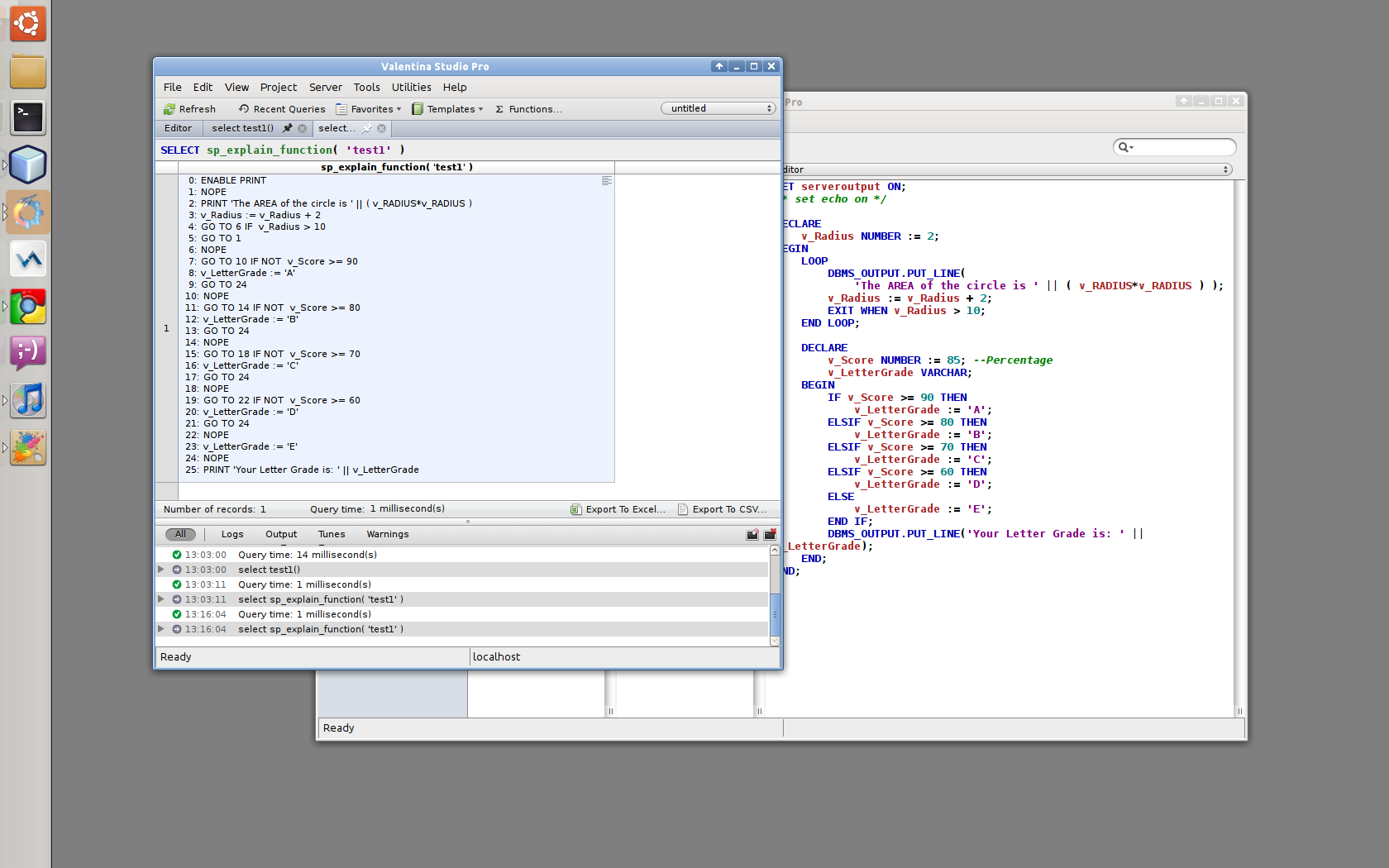Click the Favorites list icon
The image size is (1389, 868).
341,109
